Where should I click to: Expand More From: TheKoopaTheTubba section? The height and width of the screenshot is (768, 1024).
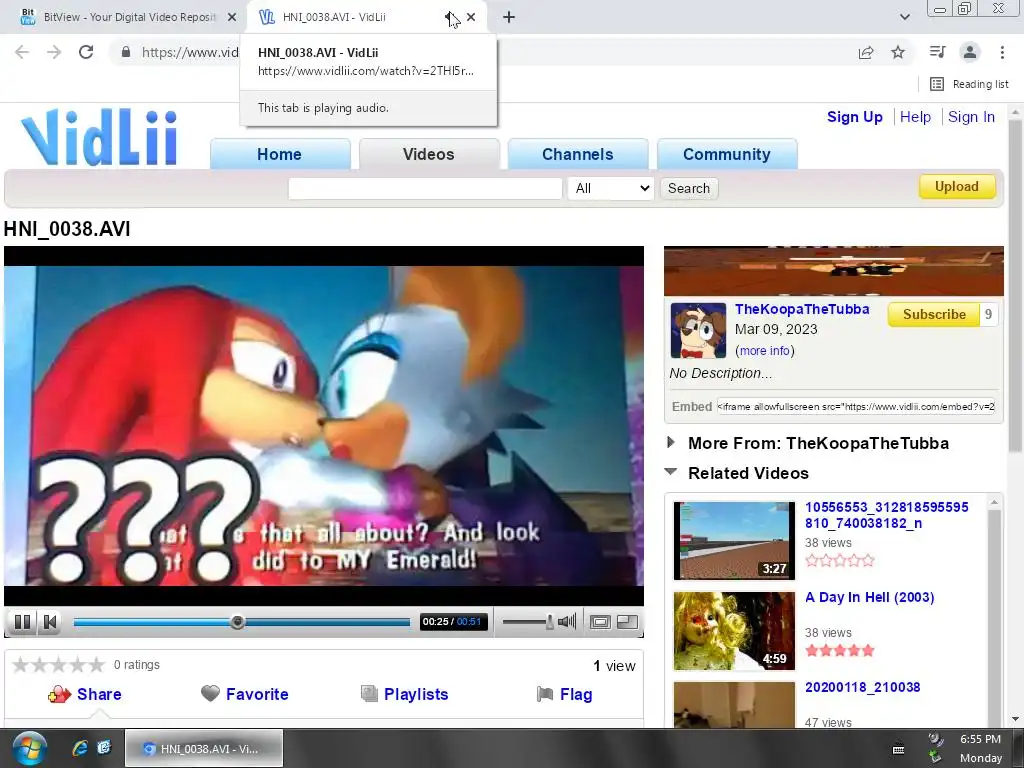[670, 442]
